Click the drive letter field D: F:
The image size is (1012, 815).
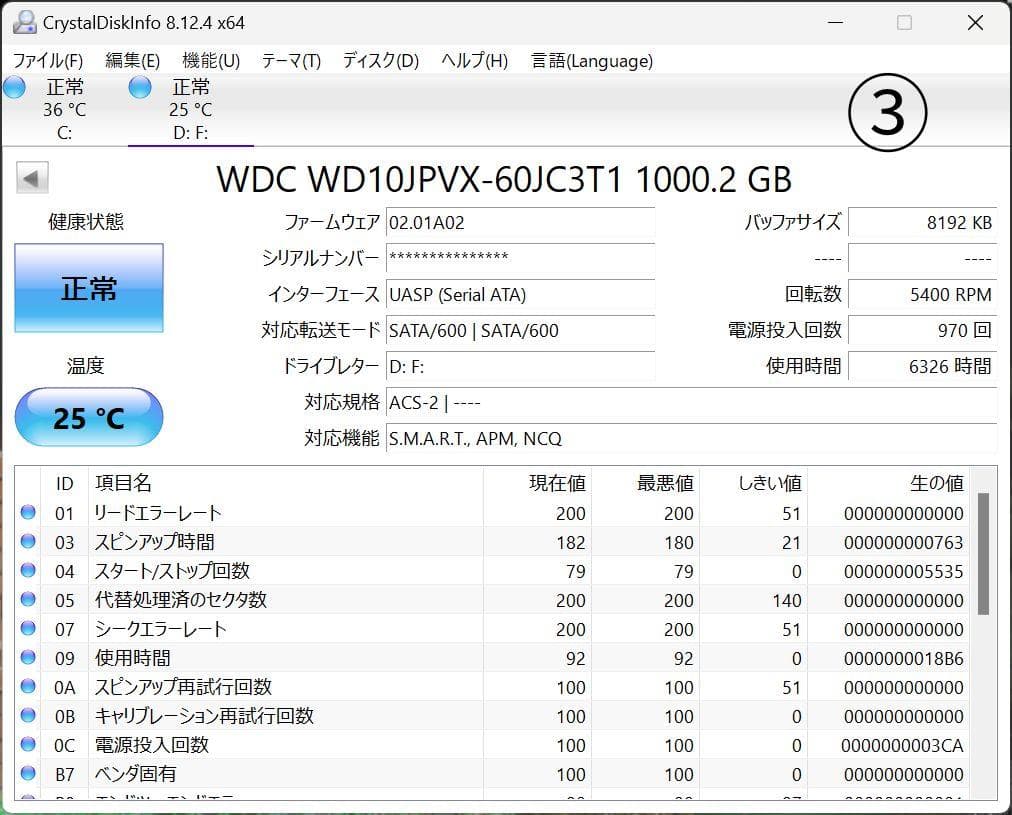tap(520, 367)
